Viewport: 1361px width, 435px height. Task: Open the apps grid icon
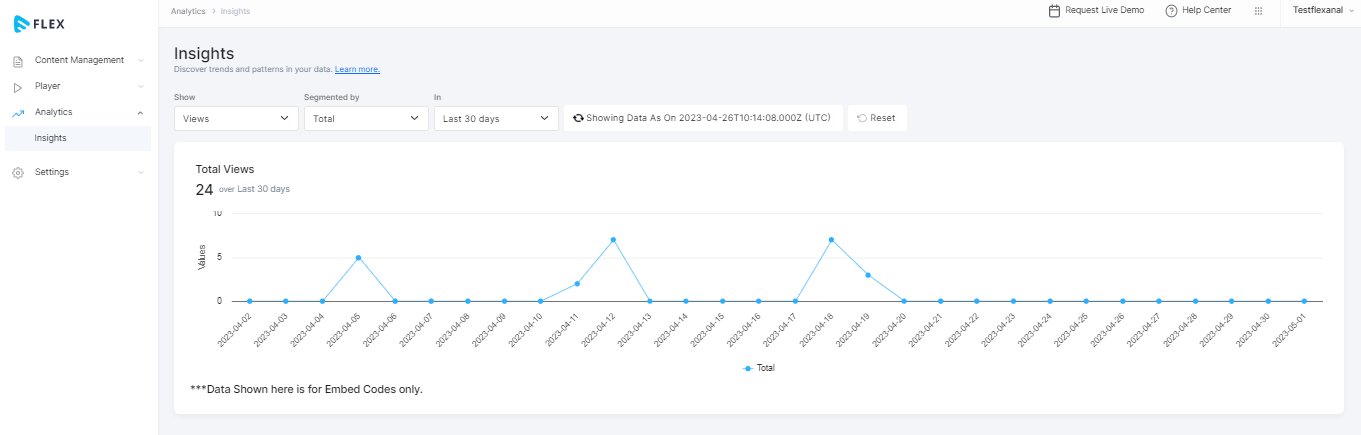[x=1258, y=11]
